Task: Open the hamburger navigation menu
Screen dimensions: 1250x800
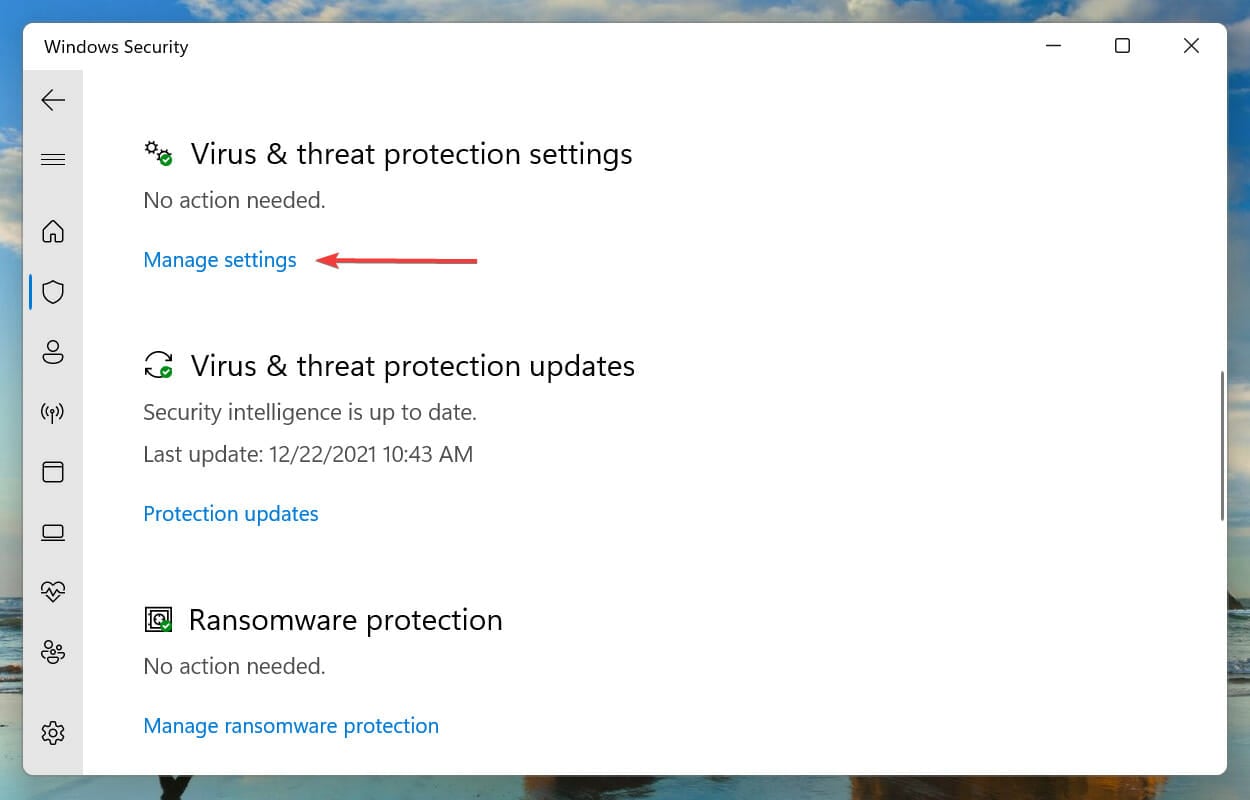Action: pos(53,160)
